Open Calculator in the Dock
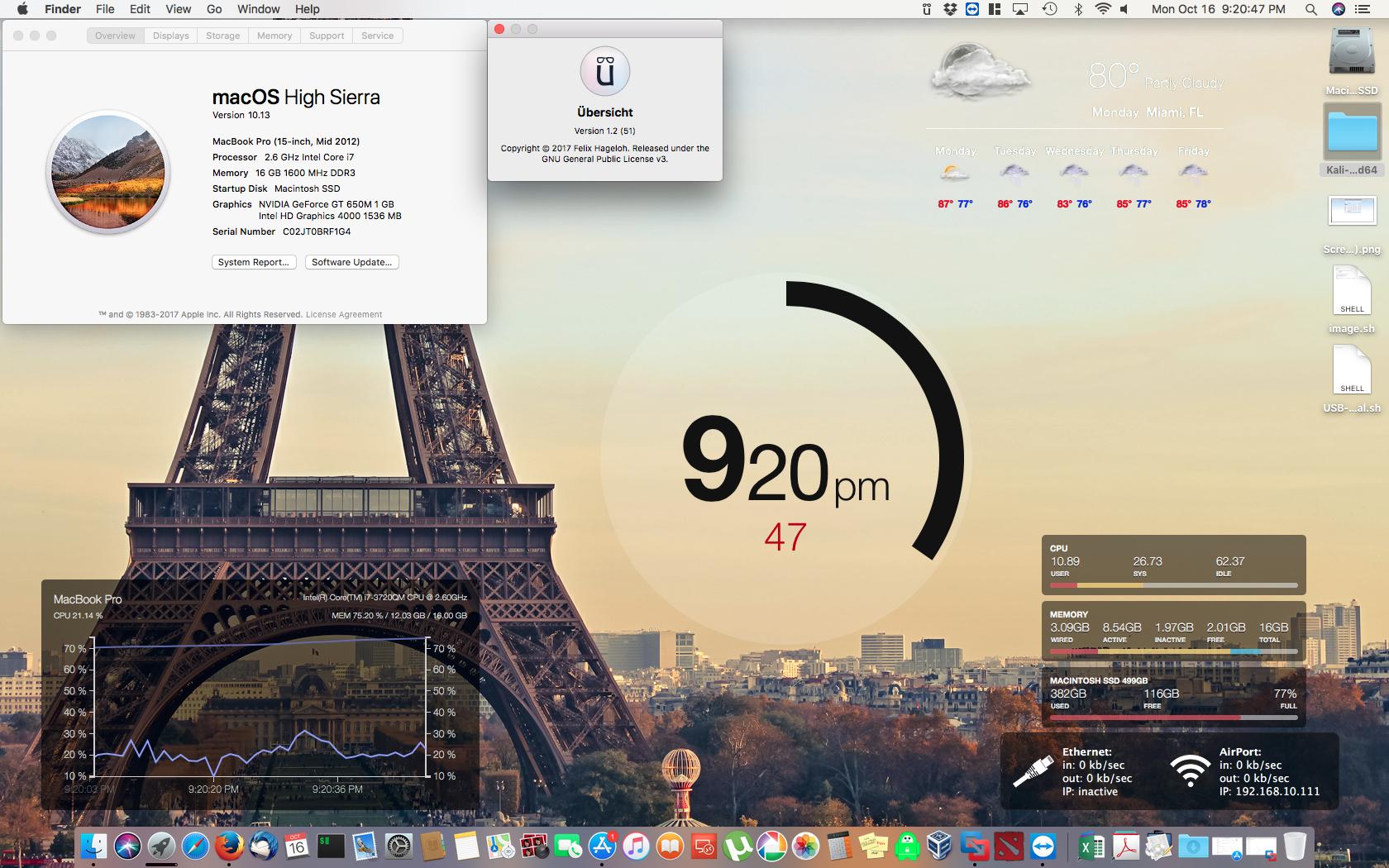Image resolution: width=1389 pixels, height=868 pixels. (x=839, y=846)
